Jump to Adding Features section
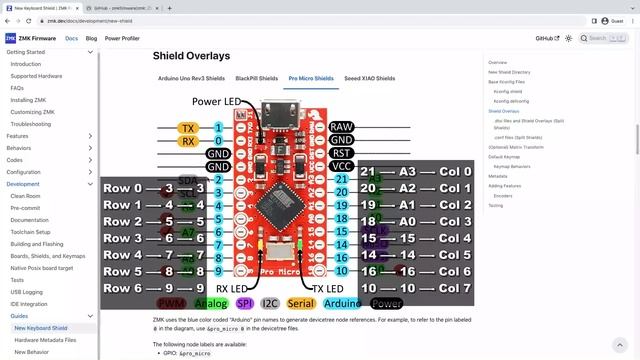 coord(504,186)
